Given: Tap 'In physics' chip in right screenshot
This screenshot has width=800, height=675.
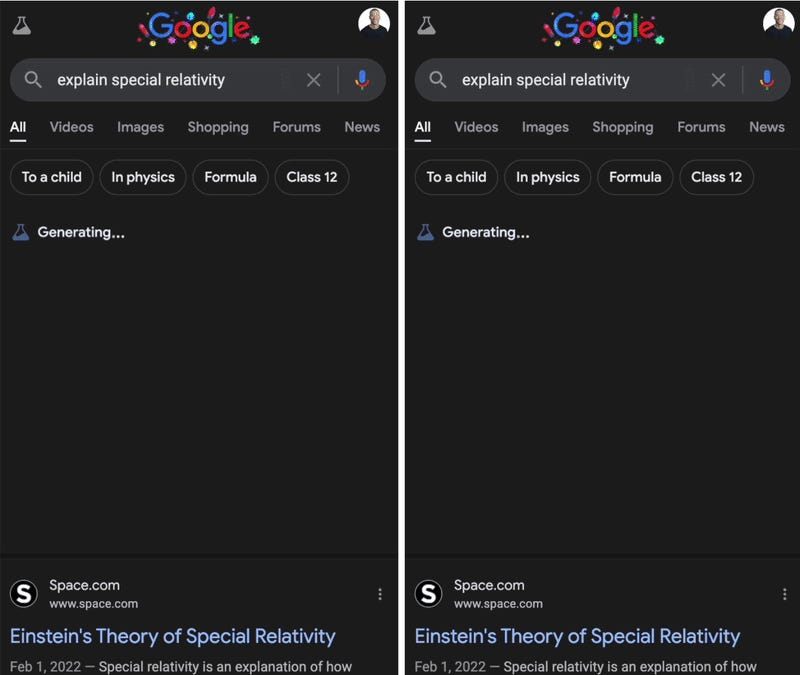Looking at the screenshot, I should tap(547, 177).
